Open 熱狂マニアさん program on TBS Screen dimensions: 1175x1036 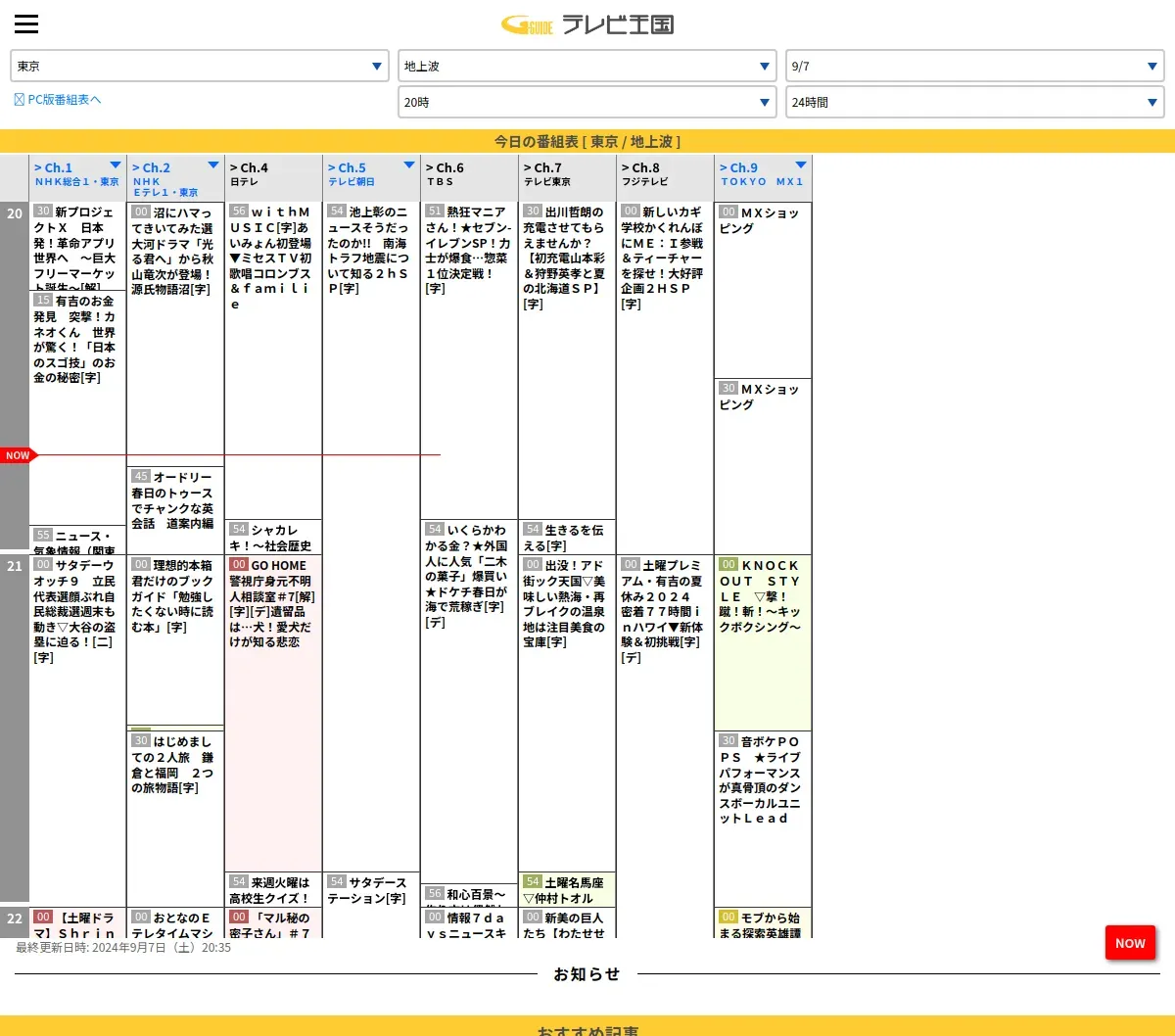pos(469,360)
